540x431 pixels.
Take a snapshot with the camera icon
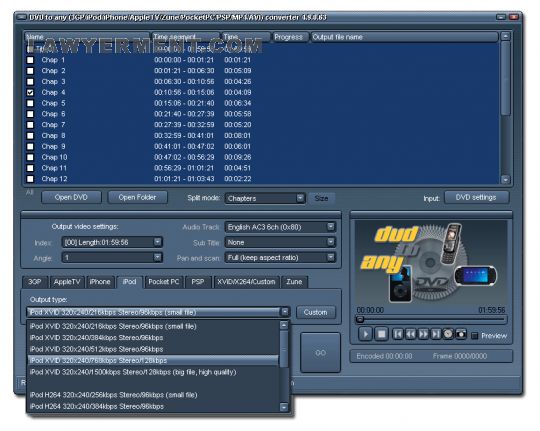coord(461,334)
